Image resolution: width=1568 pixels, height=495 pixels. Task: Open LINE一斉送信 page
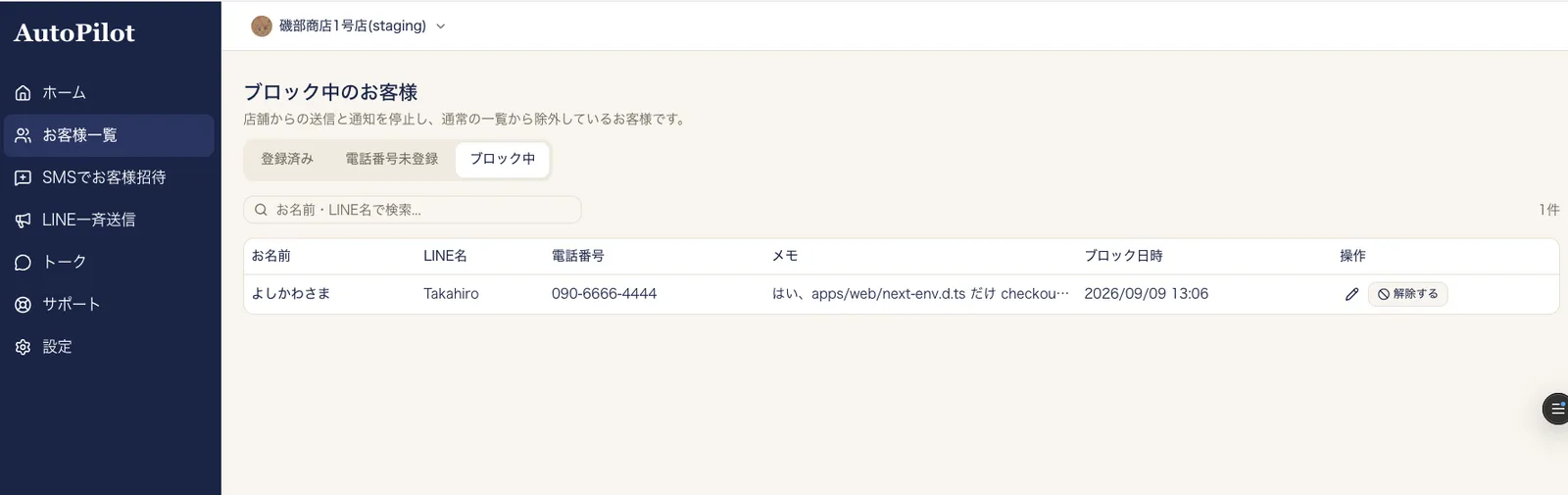[109, 220]
